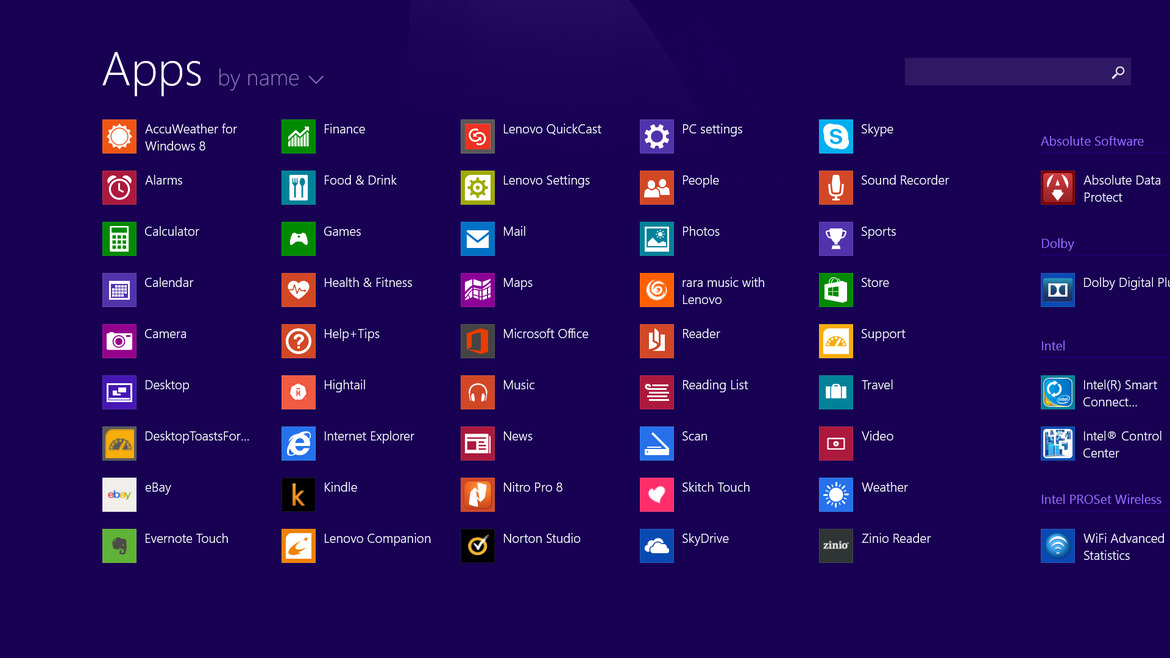Screen dimensions: 1170x658
Task: Launch the Alarms app icon
Action: 119,188
